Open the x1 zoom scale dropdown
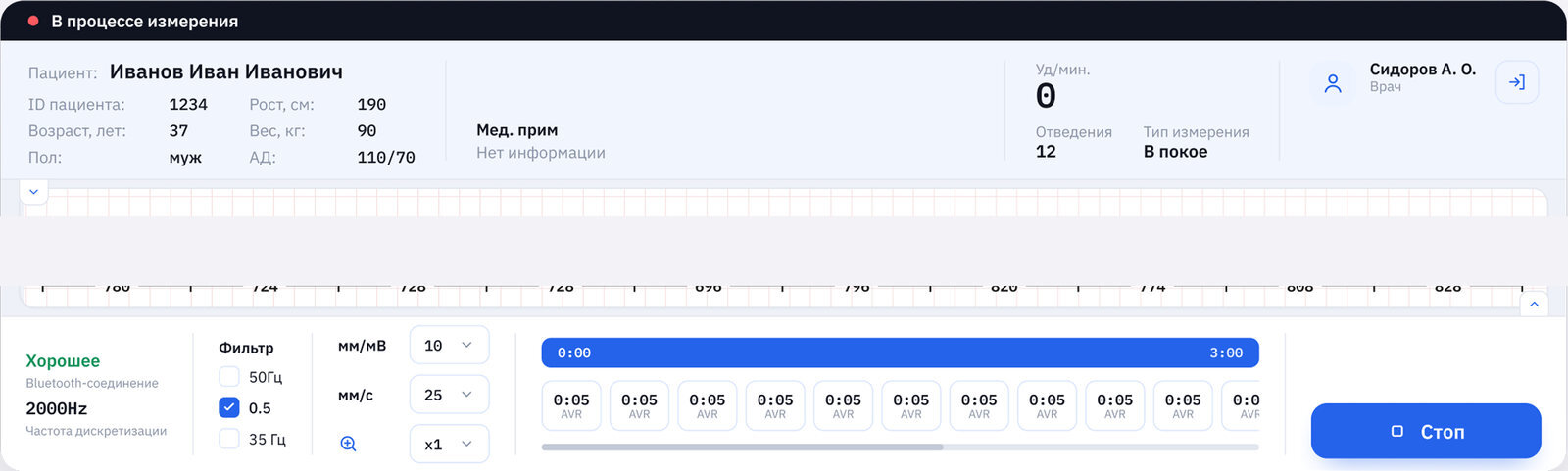Viewport: 1568px width, 471px height. [449, 444]
